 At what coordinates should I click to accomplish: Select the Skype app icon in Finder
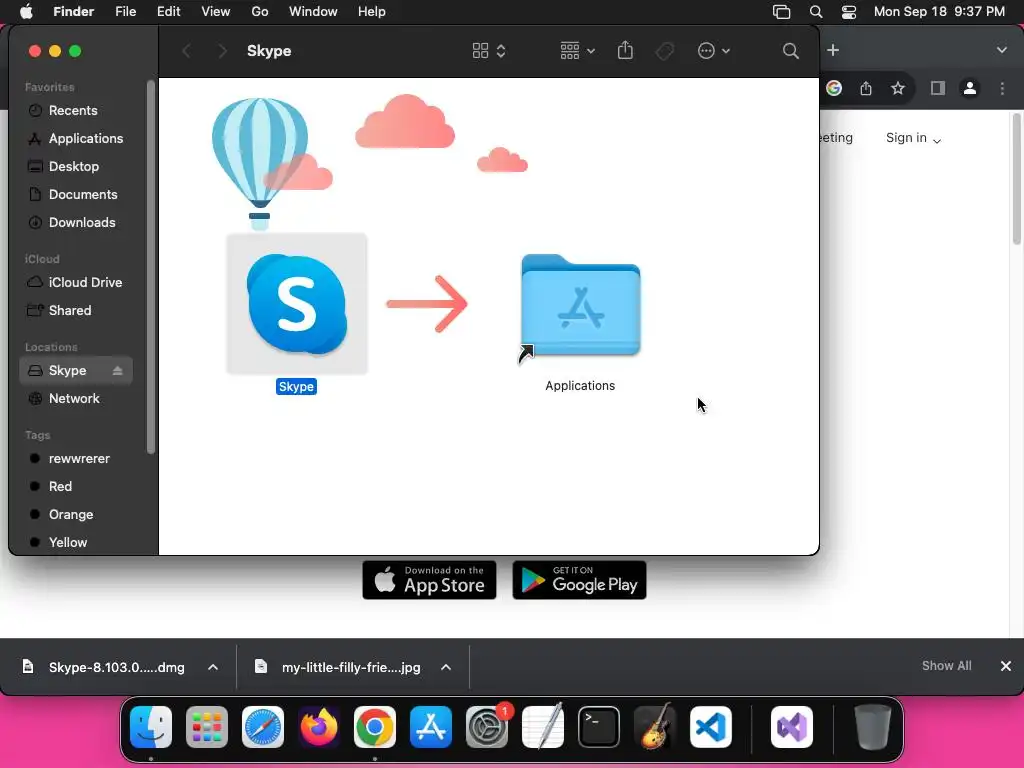296,304
